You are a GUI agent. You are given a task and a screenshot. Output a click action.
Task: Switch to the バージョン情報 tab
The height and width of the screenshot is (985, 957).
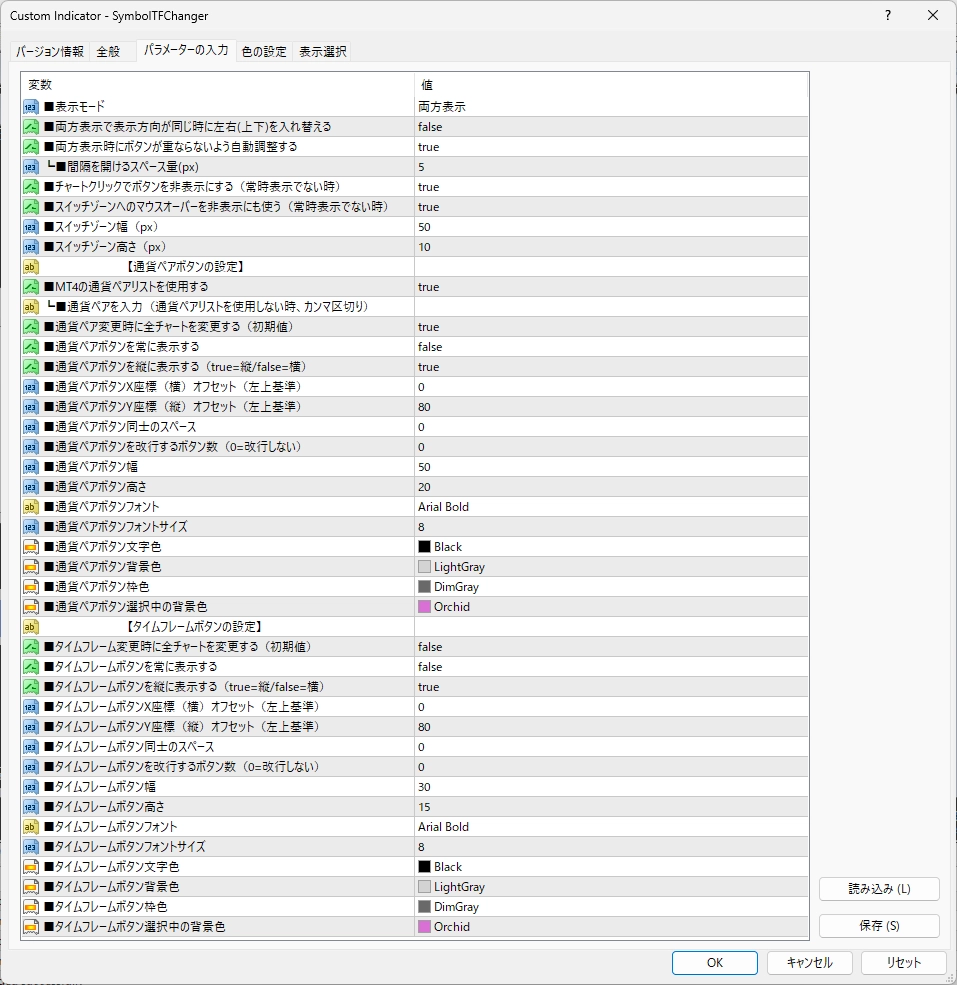point(50,52)
